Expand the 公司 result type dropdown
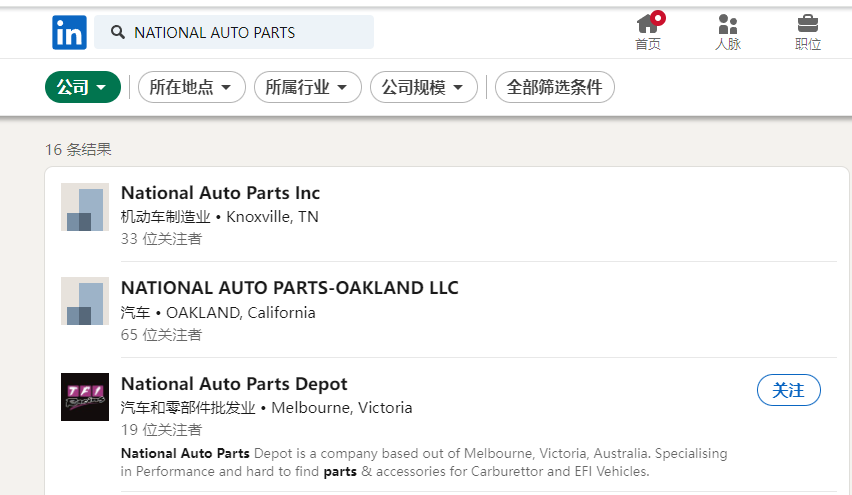Image resolution: width=852 pixels, height=495 pixels. 83,87
